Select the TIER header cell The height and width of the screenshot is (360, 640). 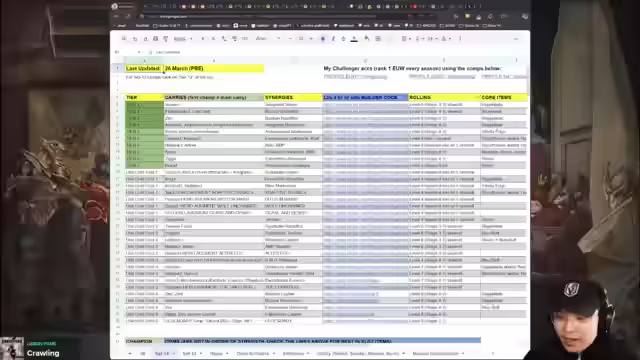(x=144, y=98)
